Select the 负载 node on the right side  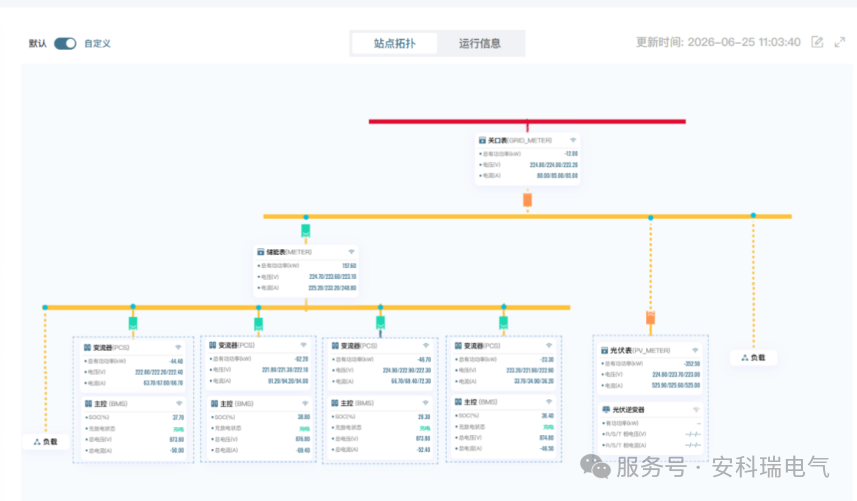[x=753, y=357]
